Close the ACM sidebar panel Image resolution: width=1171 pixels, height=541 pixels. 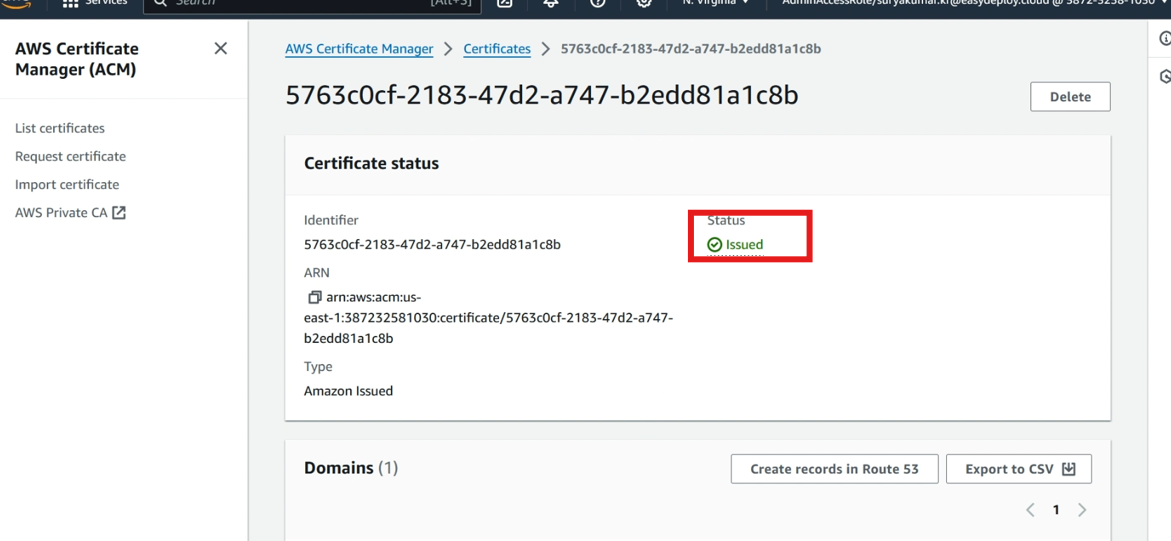(x=220, y=49)
